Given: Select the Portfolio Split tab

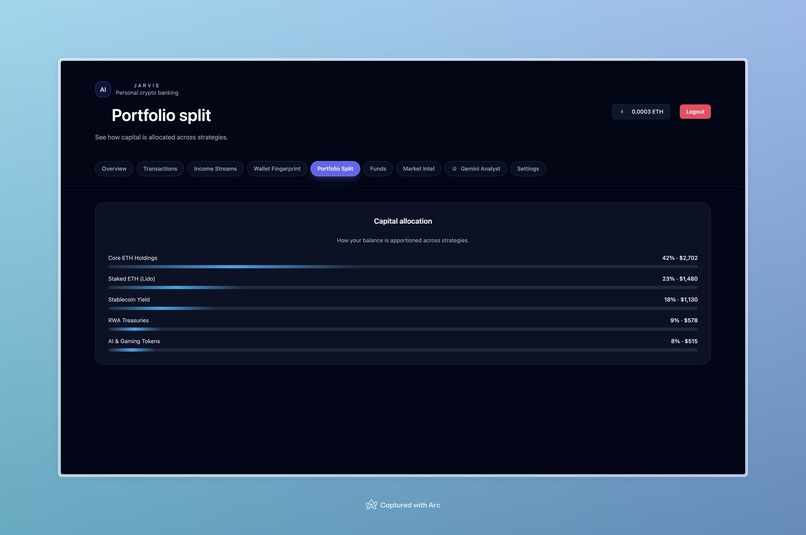Looking at the screenshot, I should tap(335, 169).
